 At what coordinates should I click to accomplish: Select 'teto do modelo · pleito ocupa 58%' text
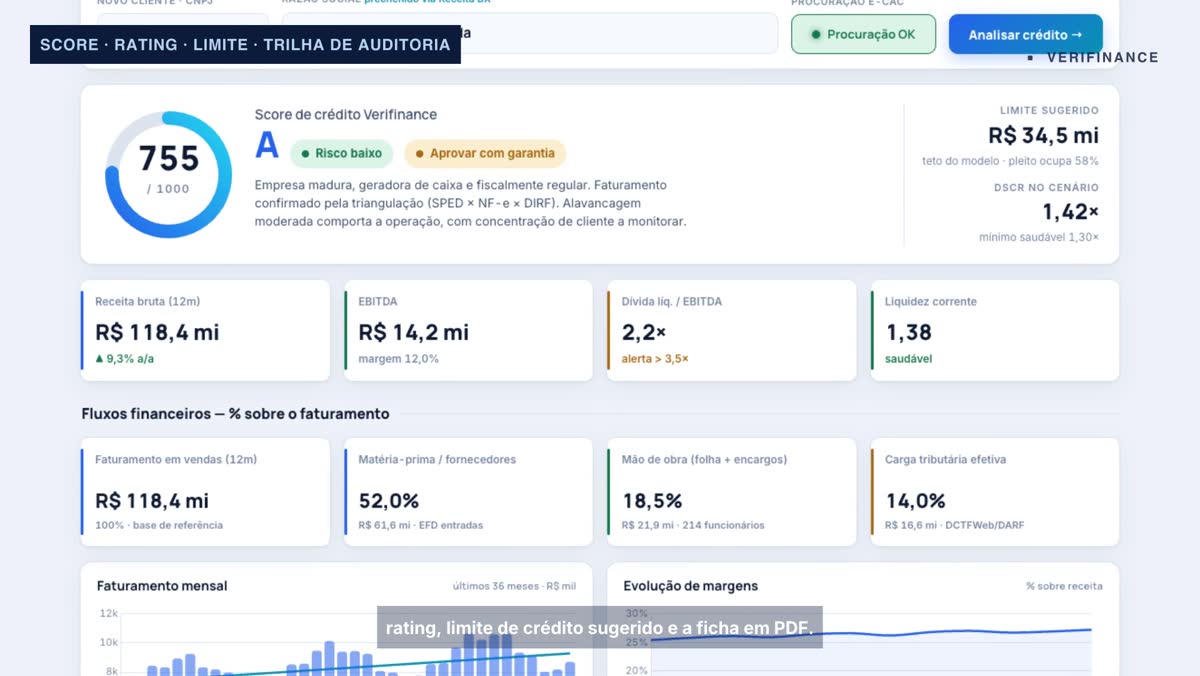point(1010,161)
